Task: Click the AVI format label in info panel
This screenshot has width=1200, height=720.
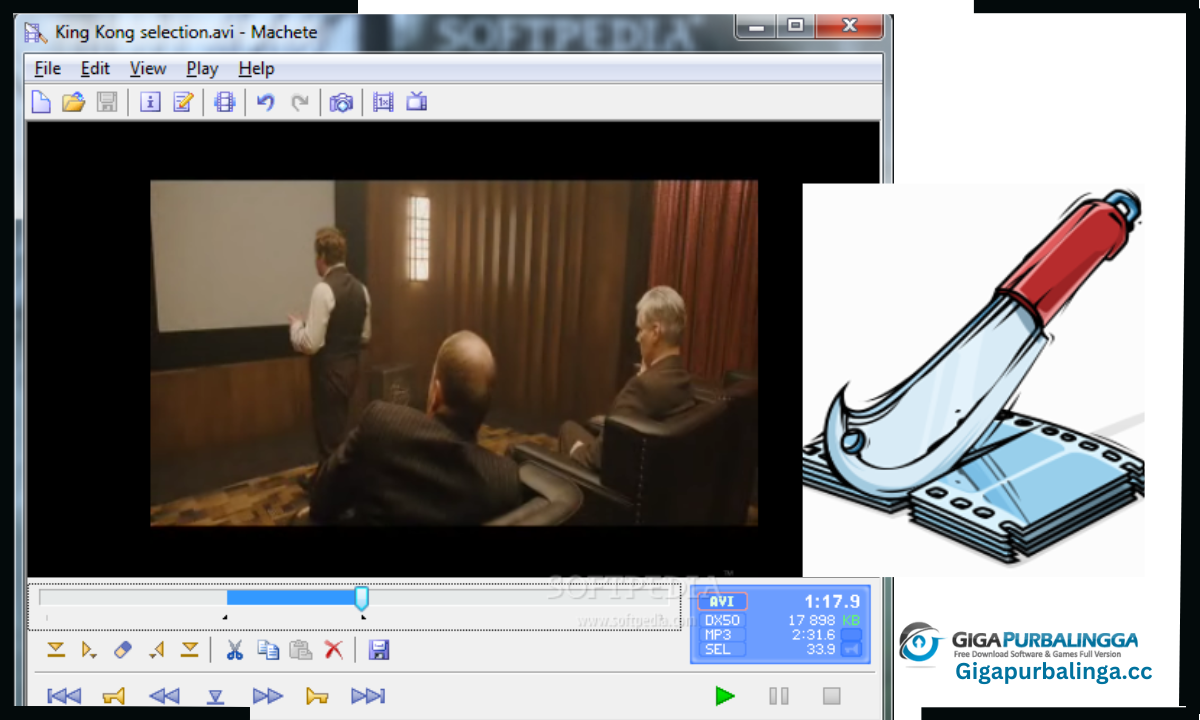Action: coord(722,602)
